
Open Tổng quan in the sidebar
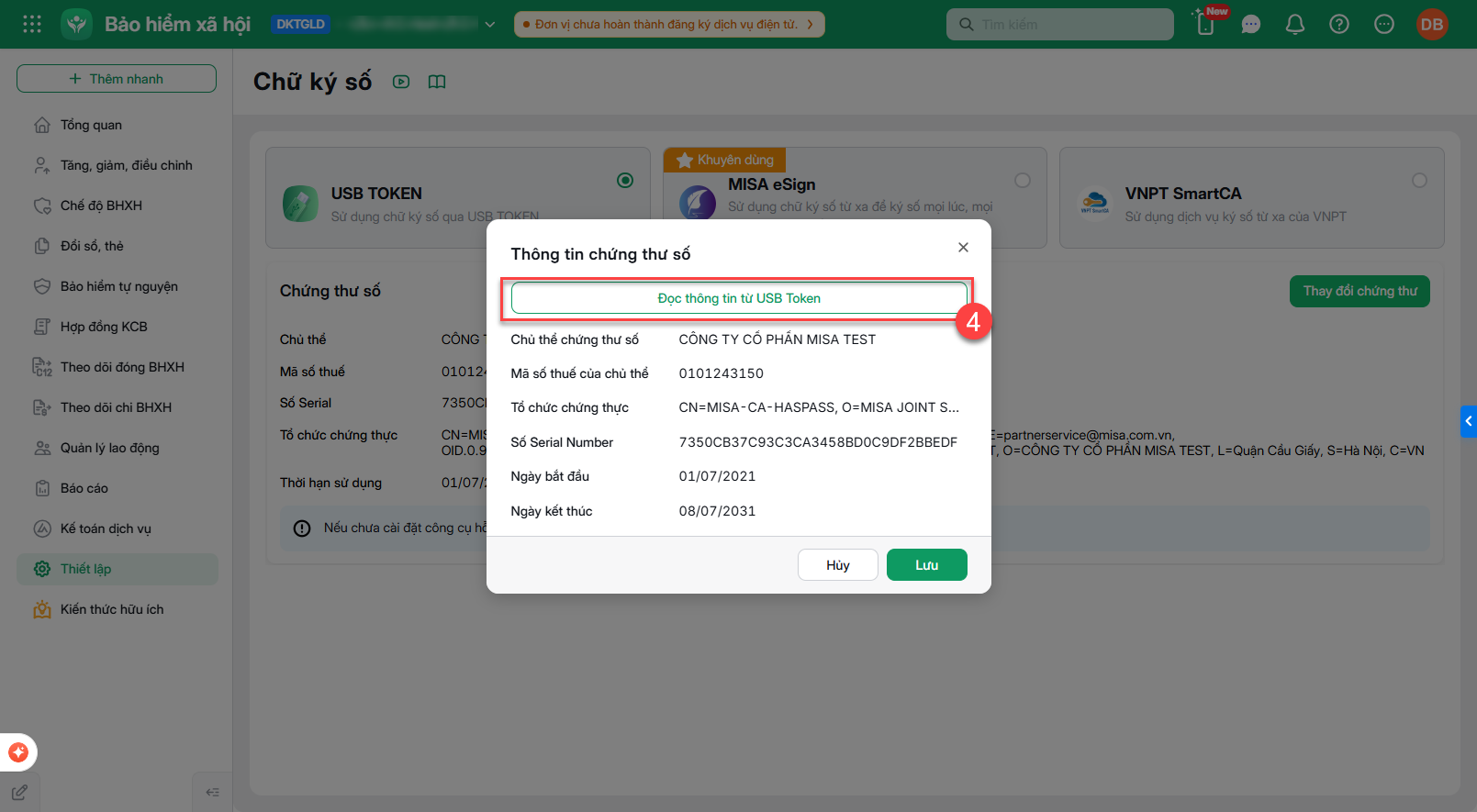[117, 125]
